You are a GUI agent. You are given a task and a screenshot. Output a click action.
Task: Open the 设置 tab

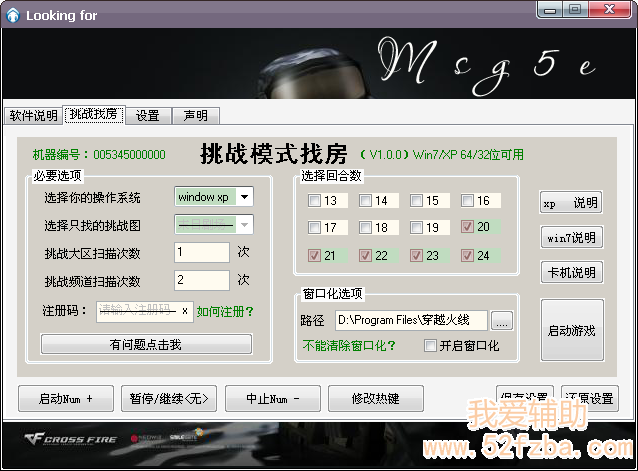(148, 116)
